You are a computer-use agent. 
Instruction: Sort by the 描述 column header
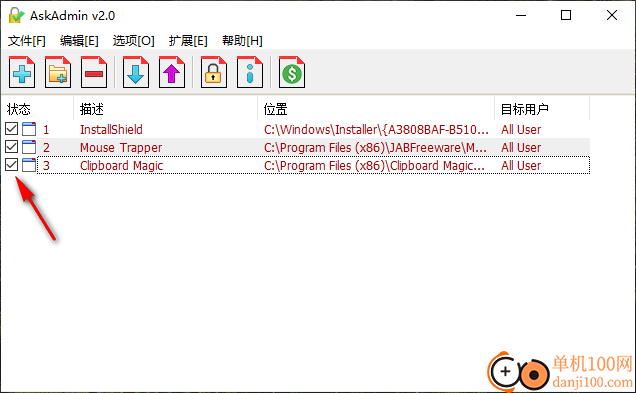[165, 109]
